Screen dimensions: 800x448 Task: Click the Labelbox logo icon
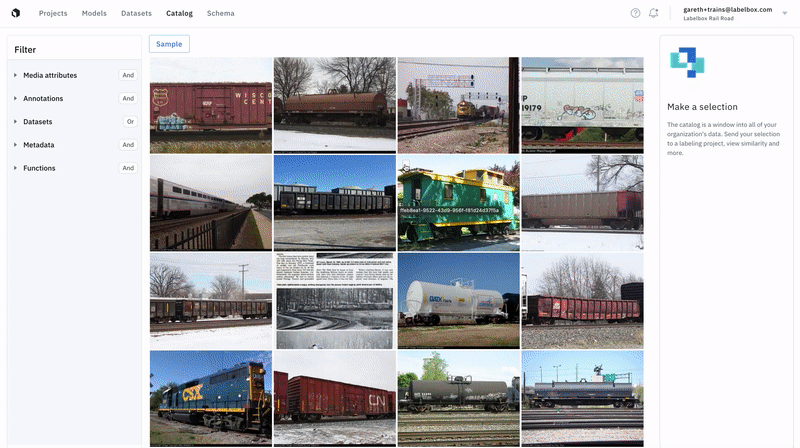click(x=16, y=13)
